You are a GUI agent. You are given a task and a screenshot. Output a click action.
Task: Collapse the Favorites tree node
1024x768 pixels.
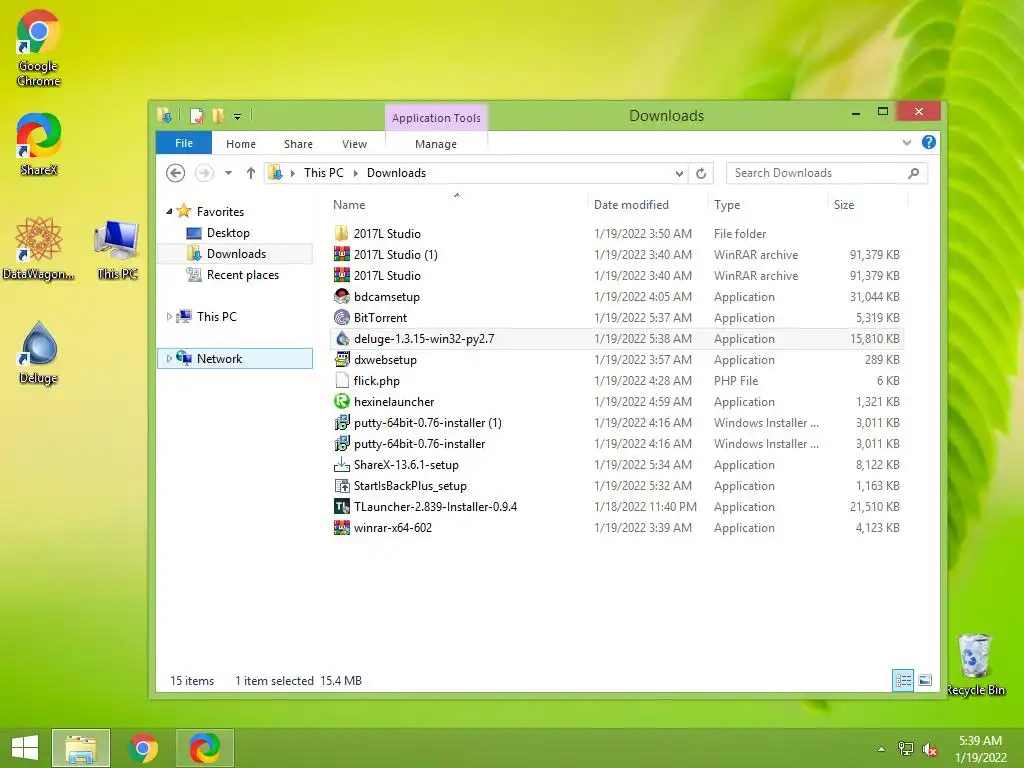coord(169,212)
